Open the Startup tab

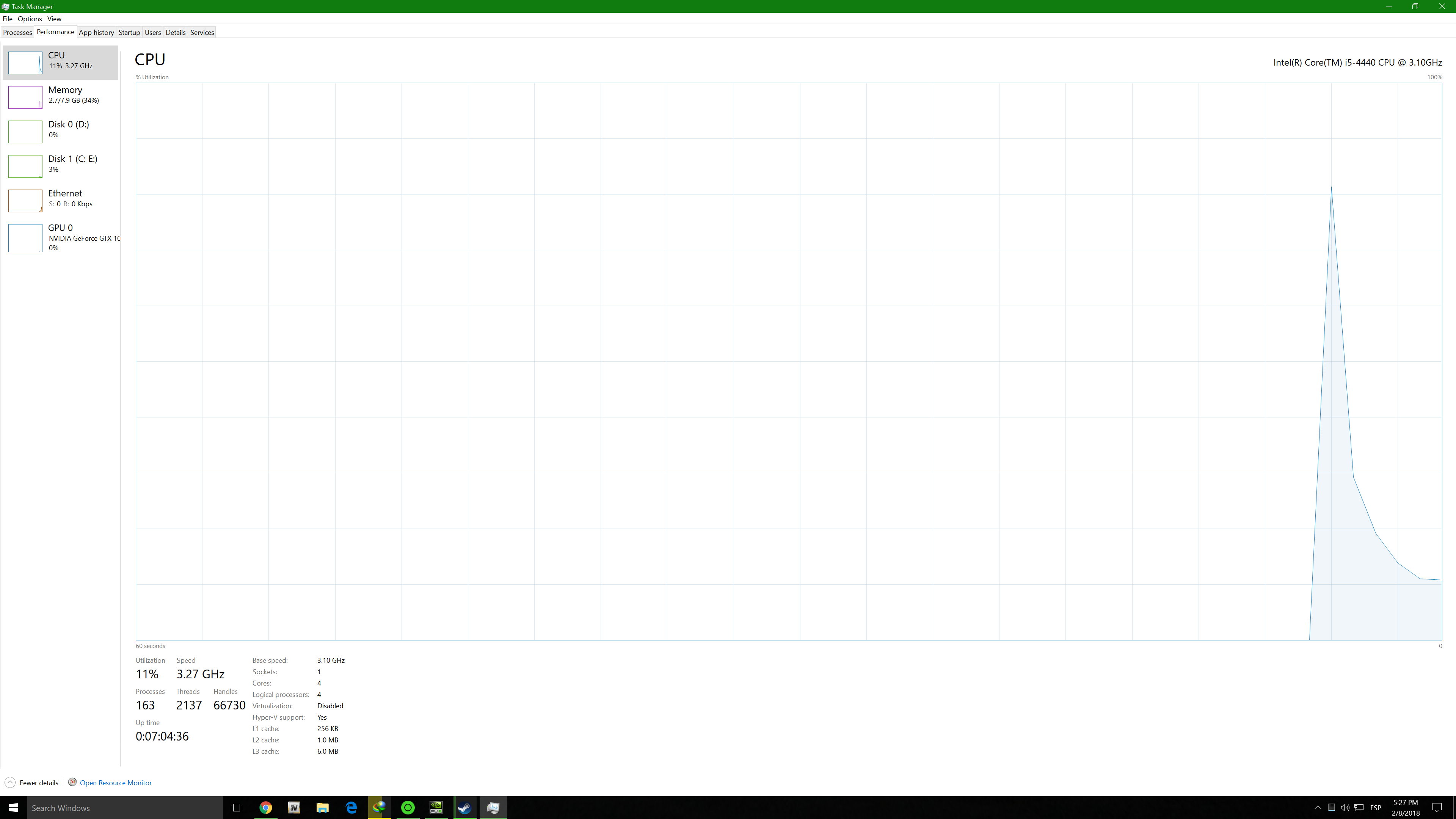point(129,32)
